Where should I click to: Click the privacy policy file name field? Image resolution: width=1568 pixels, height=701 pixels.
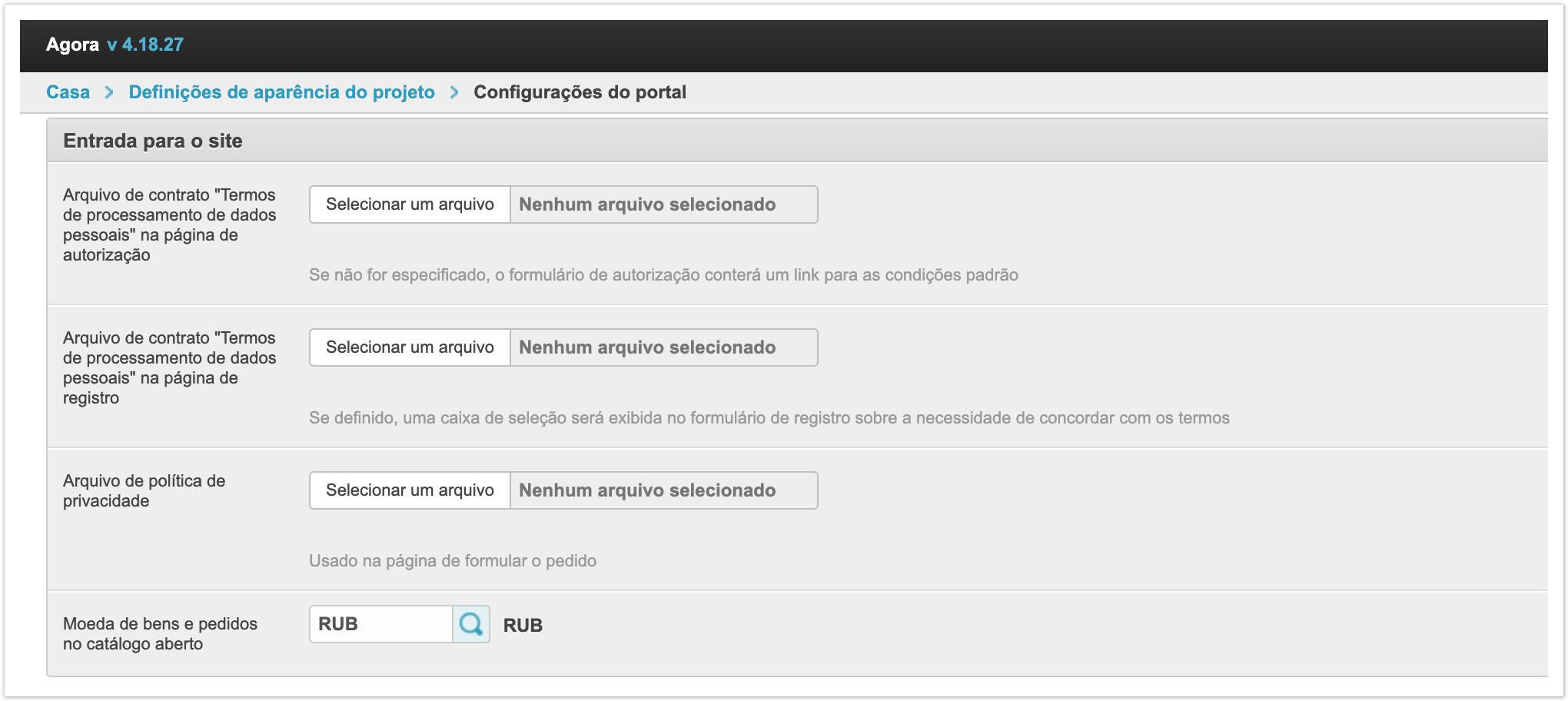(663, 490)
